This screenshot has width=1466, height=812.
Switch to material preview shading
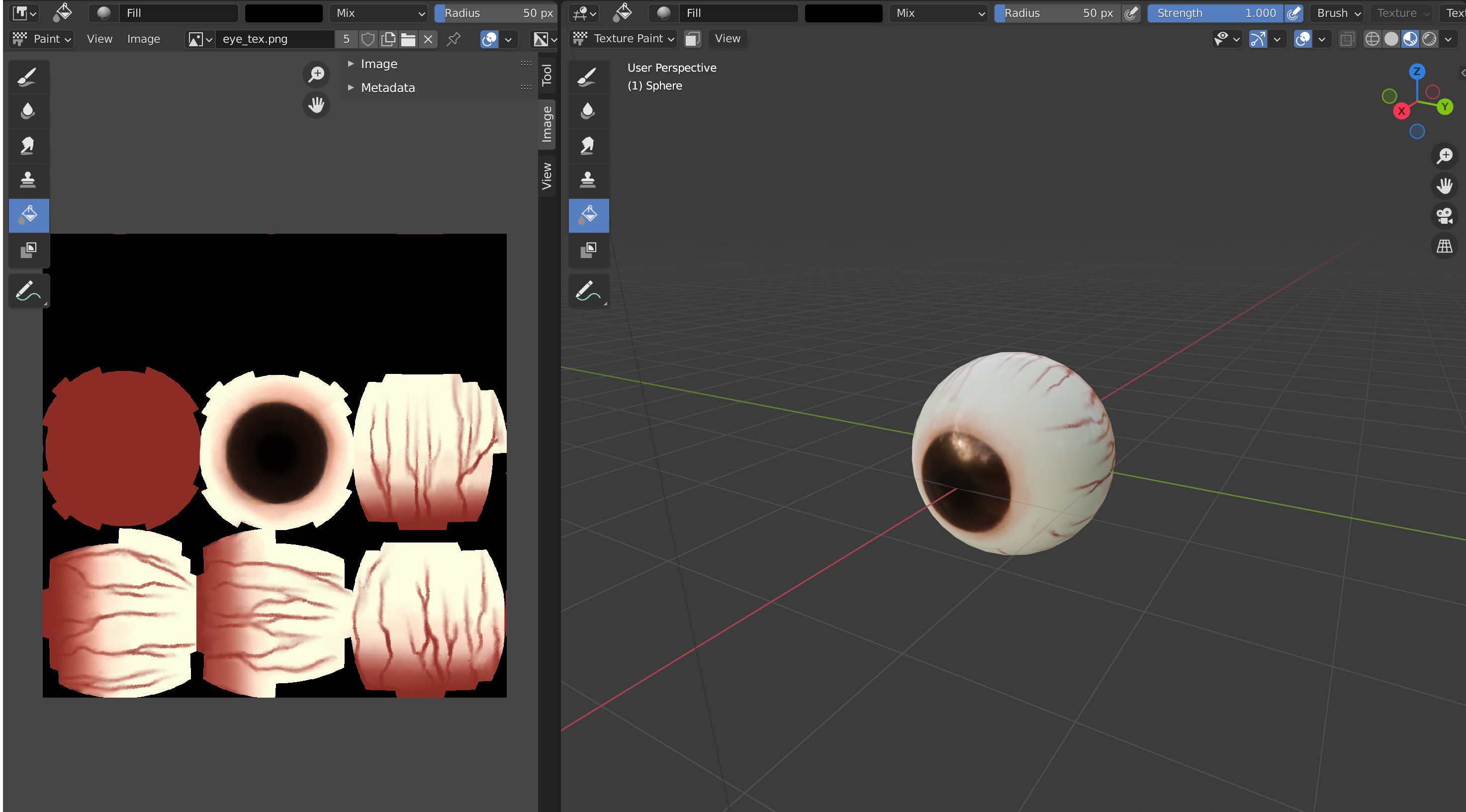1410,39
